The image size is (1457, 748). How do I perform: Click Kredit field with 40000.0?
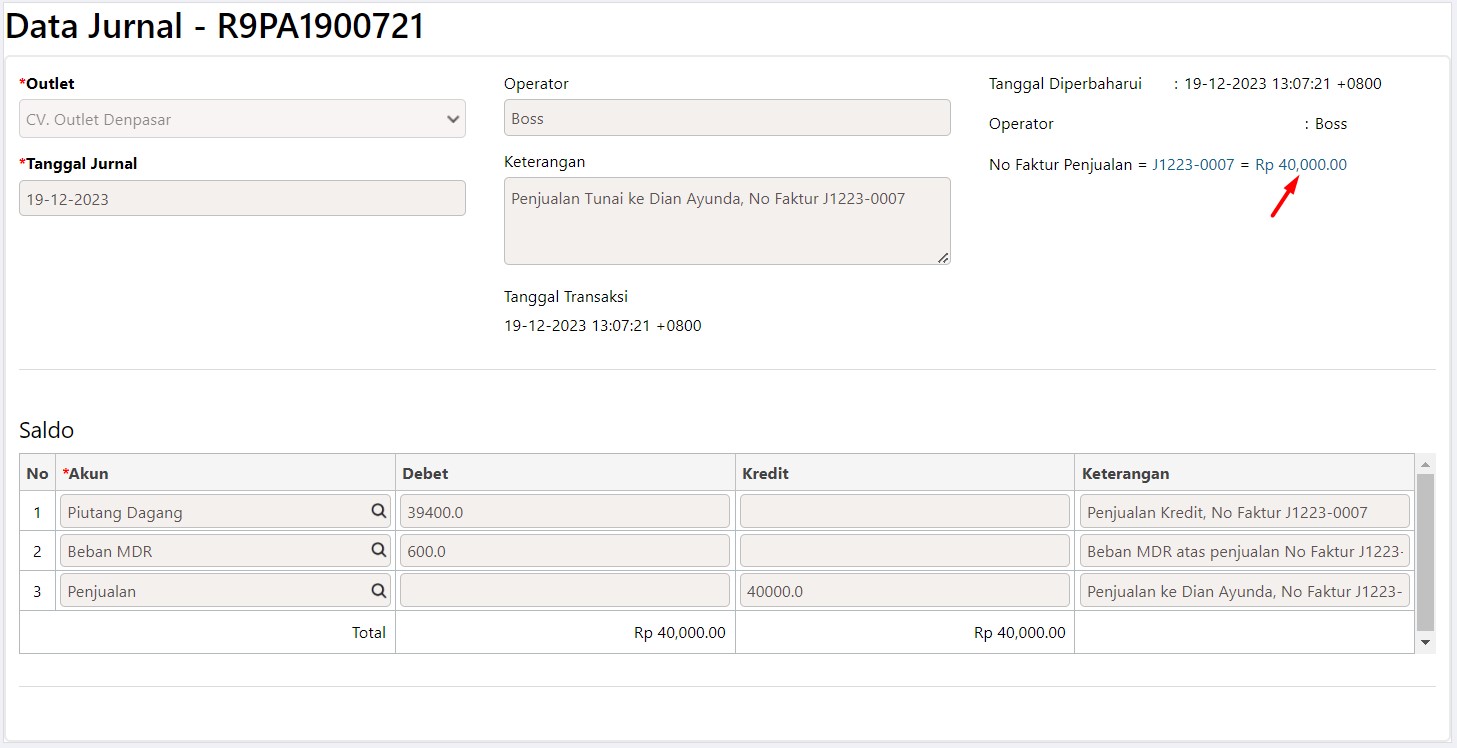904,591
